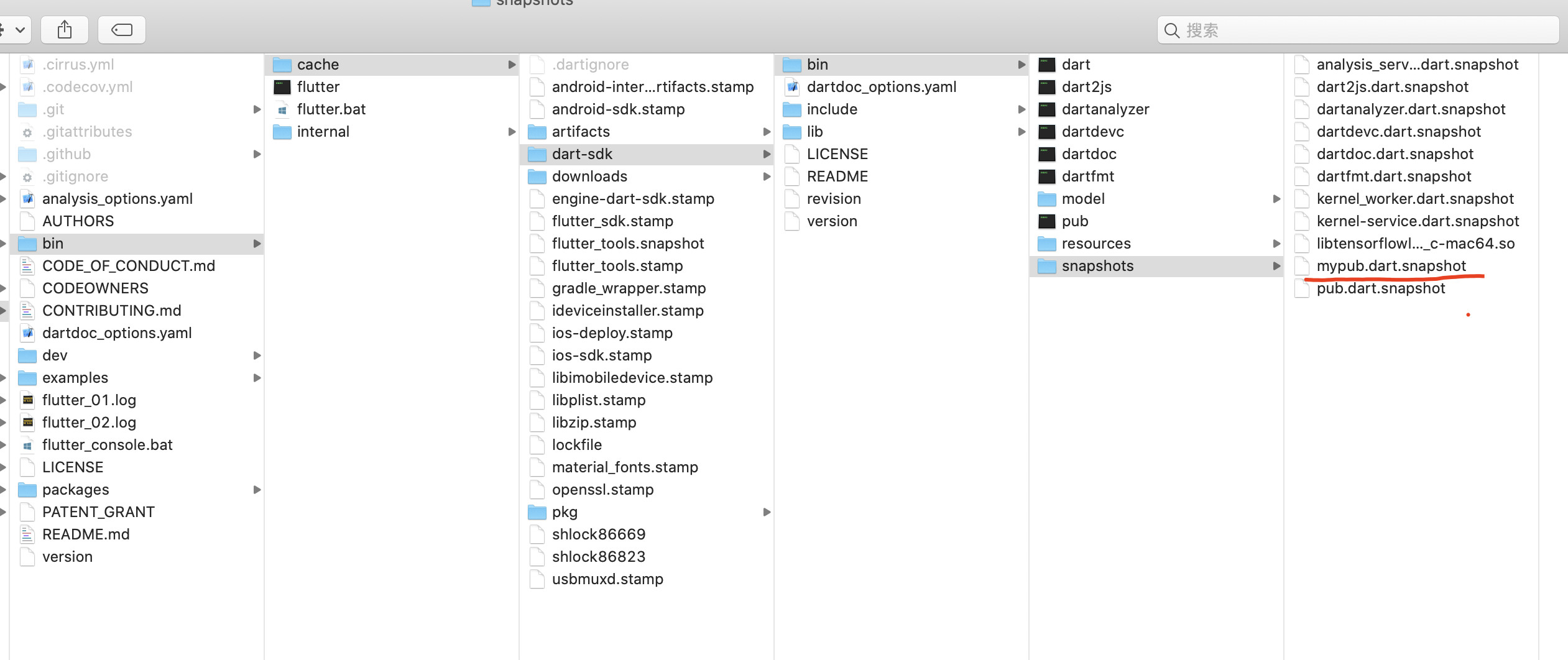Select the dartanalyzer executable icon
Image resolution: width=1568 pixels, height=660 pixels.
pos(1047,109)
